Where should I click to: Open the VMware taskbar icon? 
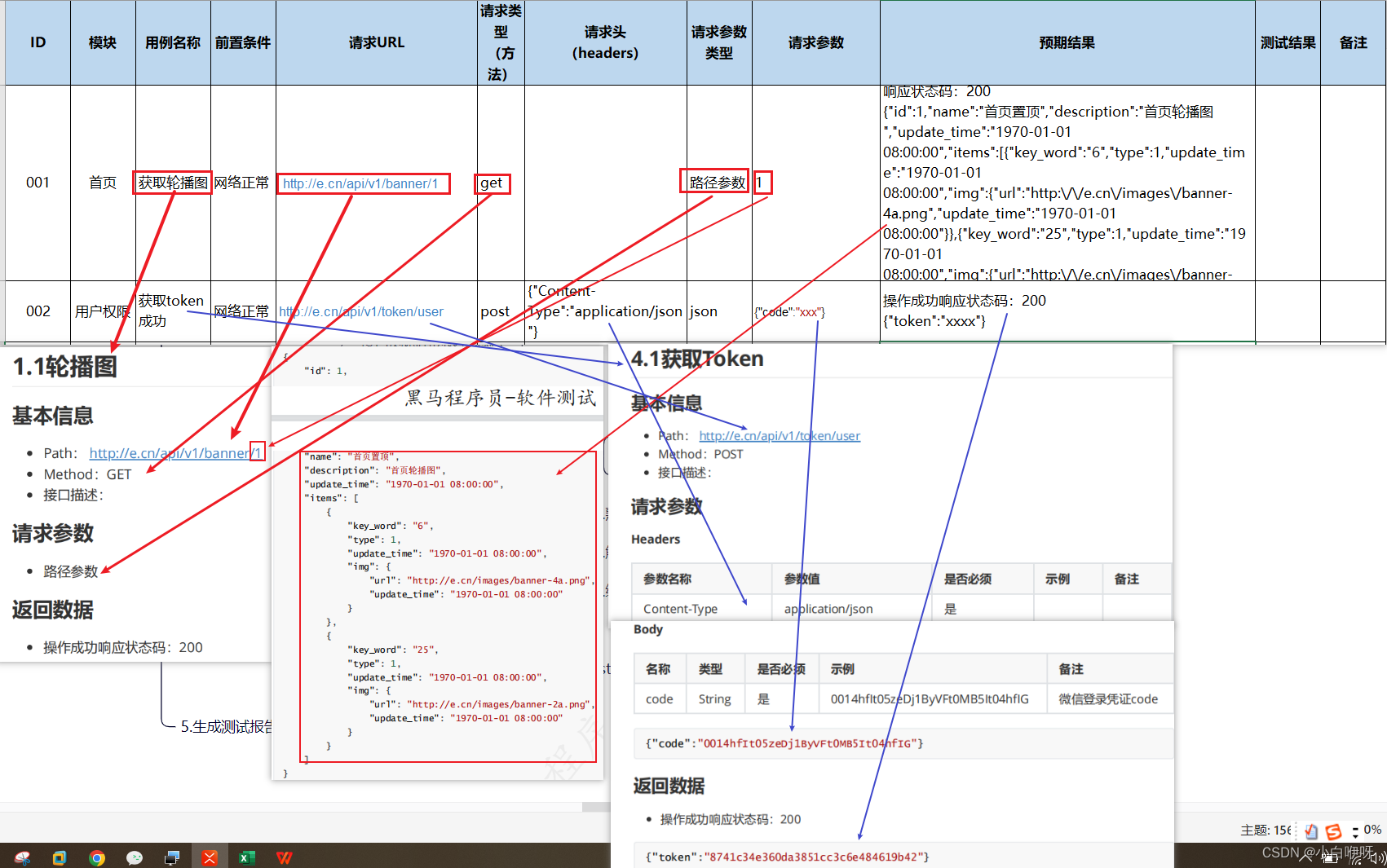[60, 857]
